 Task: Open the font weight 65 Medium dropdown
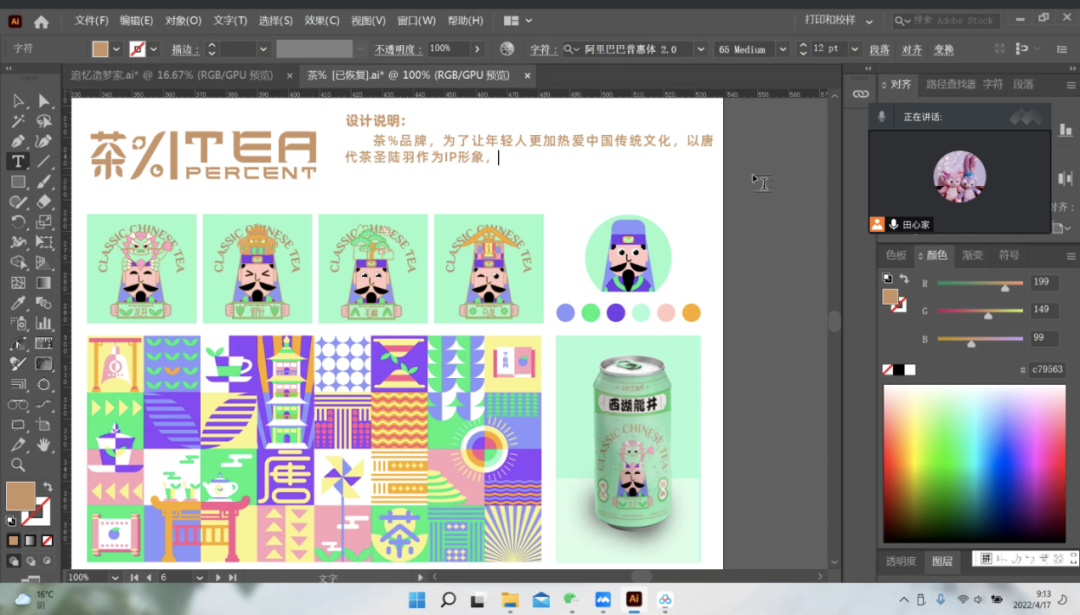[x=782, y=49]
